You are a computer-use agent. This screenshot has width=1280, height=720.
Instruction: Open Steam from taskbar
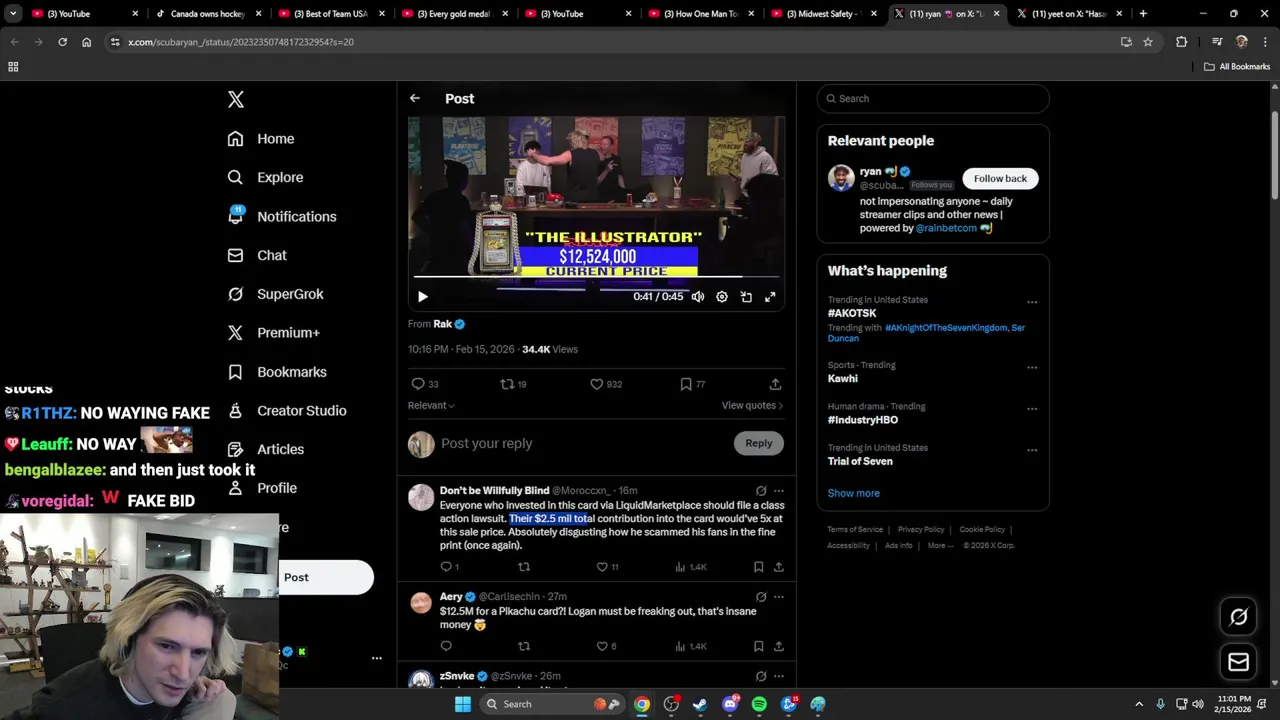click(700, 704)
